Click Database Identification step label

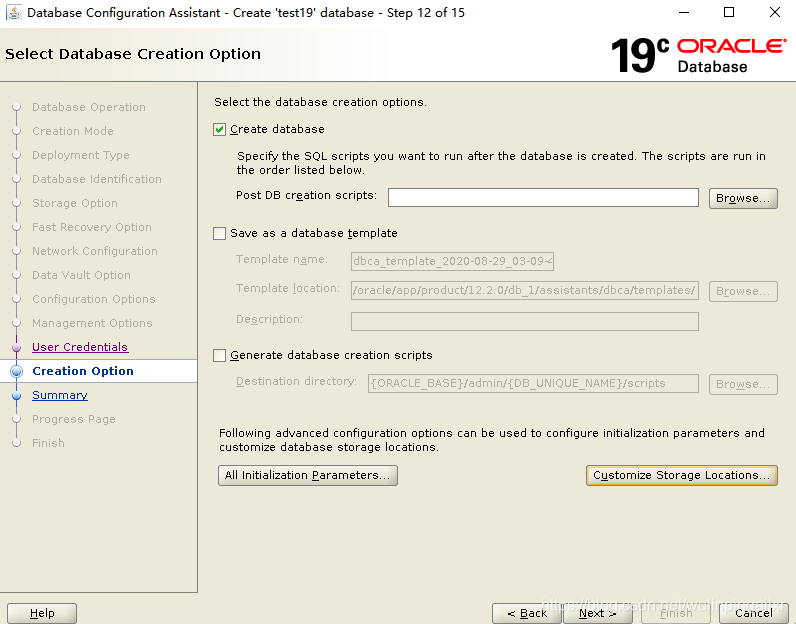coord(97,179)
